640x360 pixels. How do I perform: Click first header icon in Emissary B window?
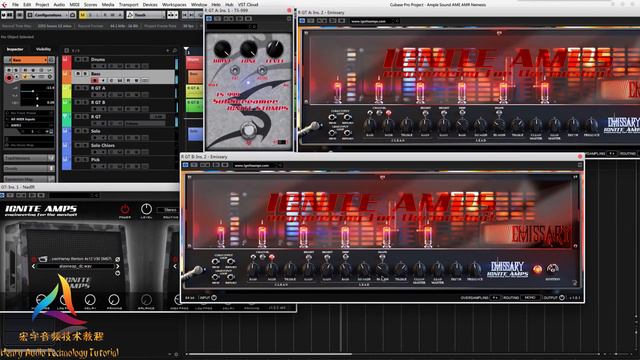185,165
